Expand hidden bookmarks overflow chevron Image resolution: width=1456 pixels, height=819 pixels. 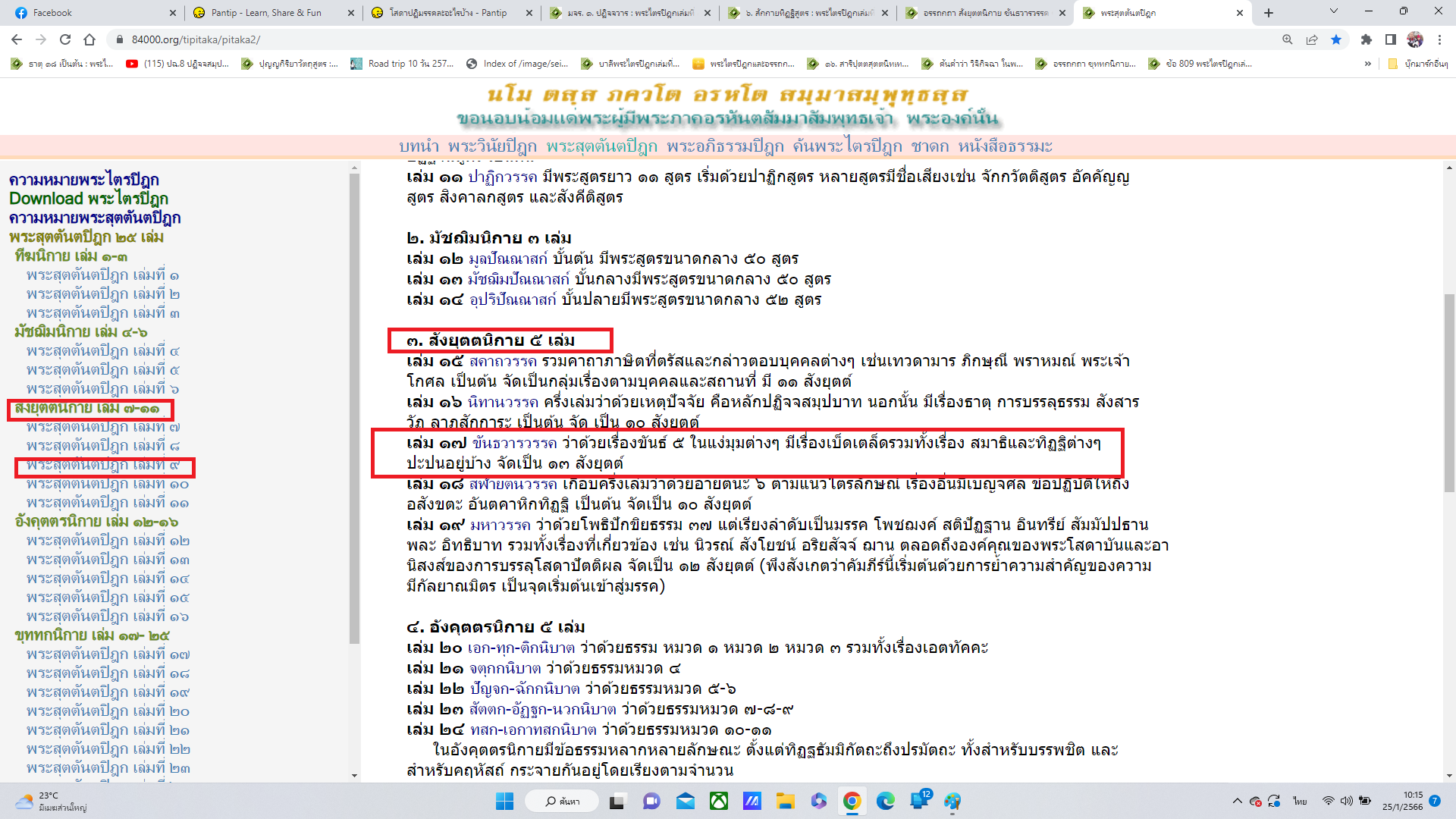pyautogui.click(x=1368, y=64)
